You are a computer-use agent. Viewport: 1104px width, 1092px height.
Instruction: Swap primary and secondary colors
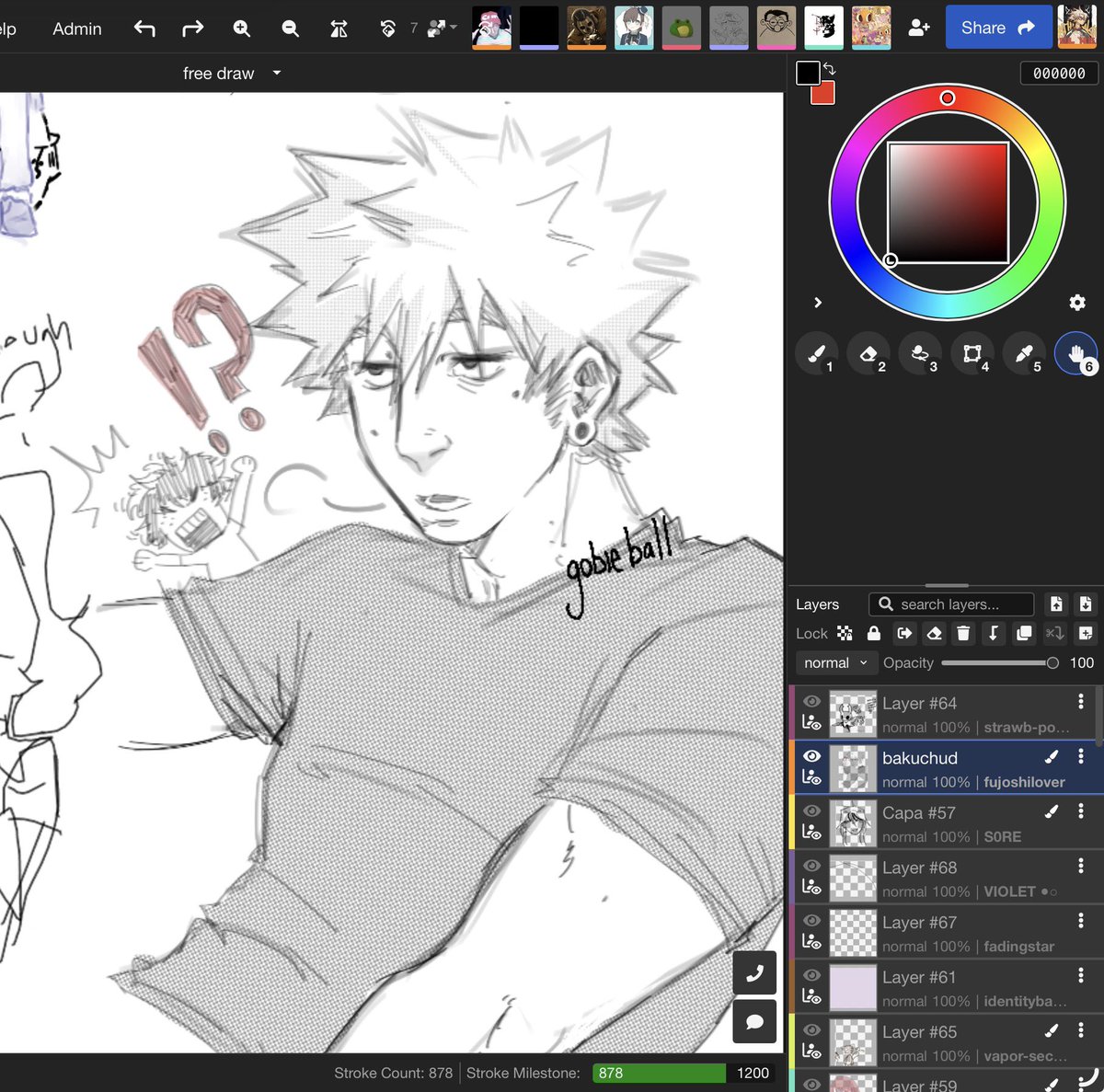[x=829, y=69]
